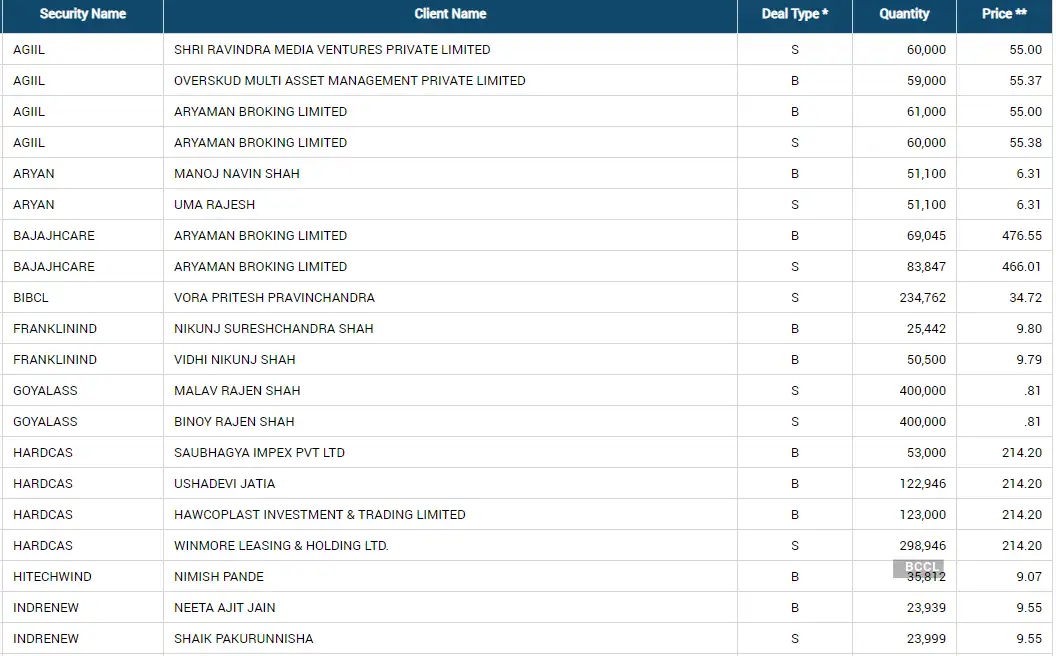Select Winmore Leasing & Holding Ltd. row

[281, 546]
